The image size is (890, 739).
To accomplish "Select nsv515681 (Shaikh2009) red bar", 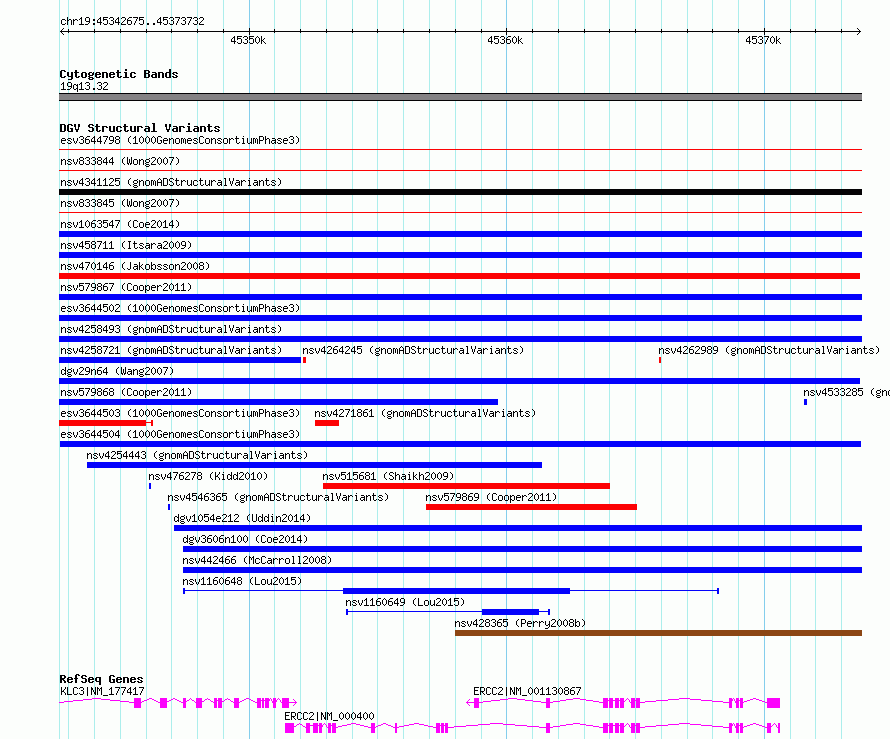I will [467, 486].
